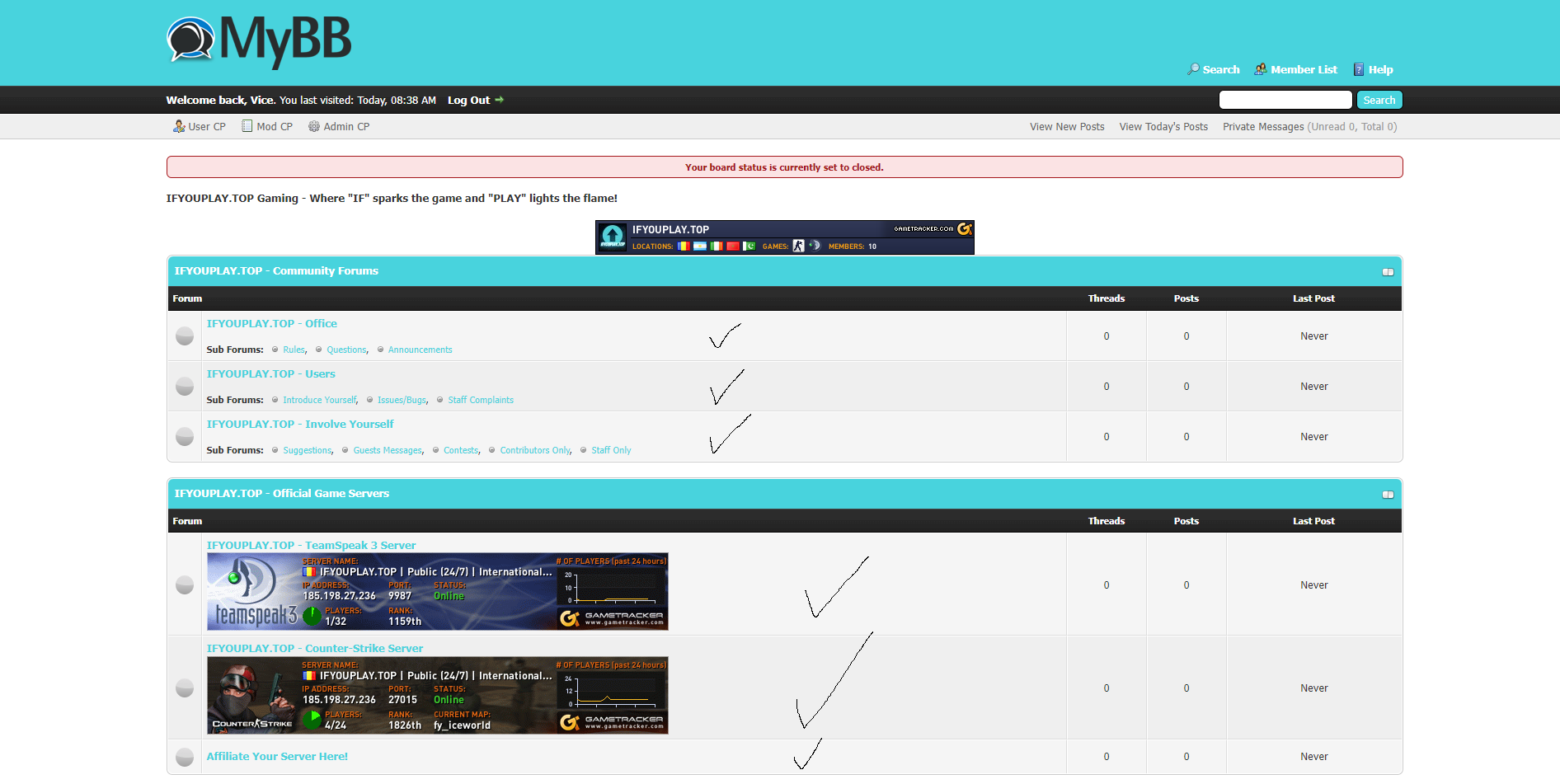This screenshot has height=784, width=1560.
Task: Open Mod CP
Action: 275,127
